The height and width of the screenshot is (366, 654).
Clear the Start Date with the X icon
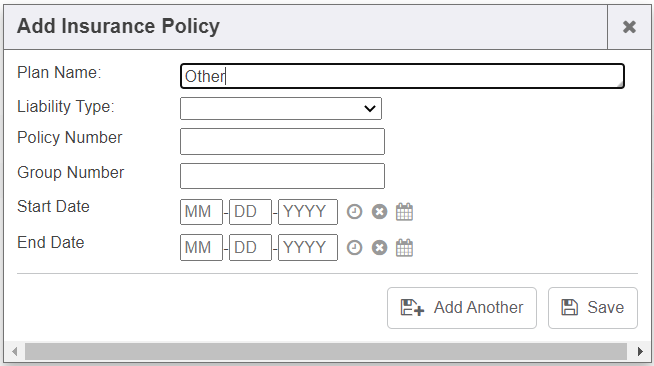(380, 212)
